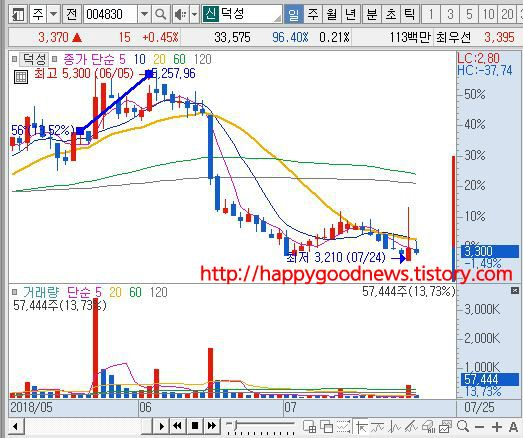The width and height of the screenshot is (523, 438).
Task: Toggle the small square before 거래량 label
Action: 14,293
